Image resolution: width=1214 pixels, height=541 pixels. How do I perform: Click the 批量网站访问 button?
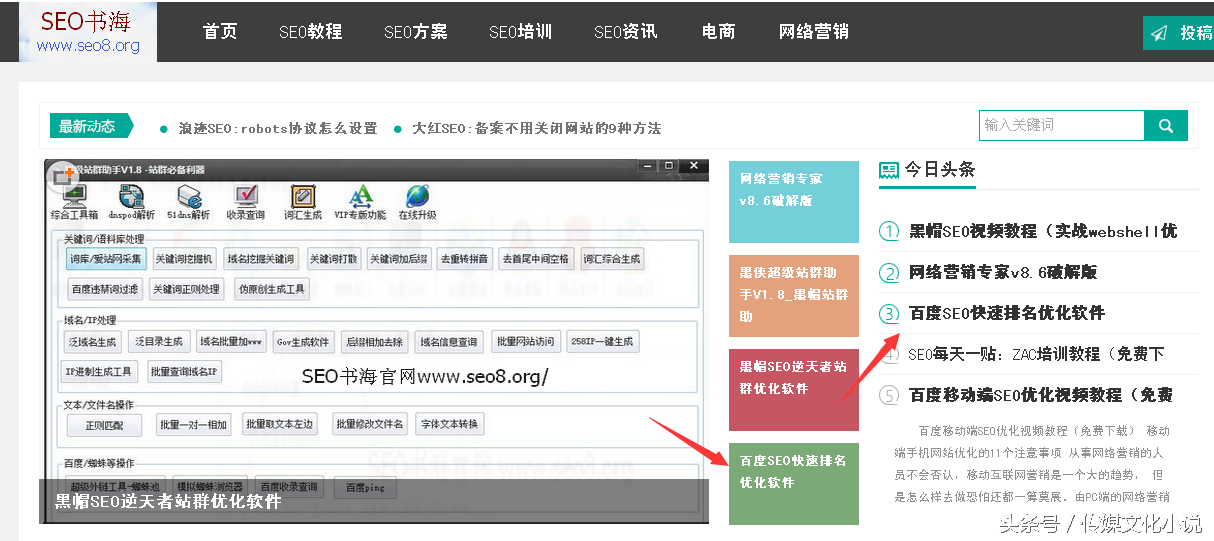point(525,342)
